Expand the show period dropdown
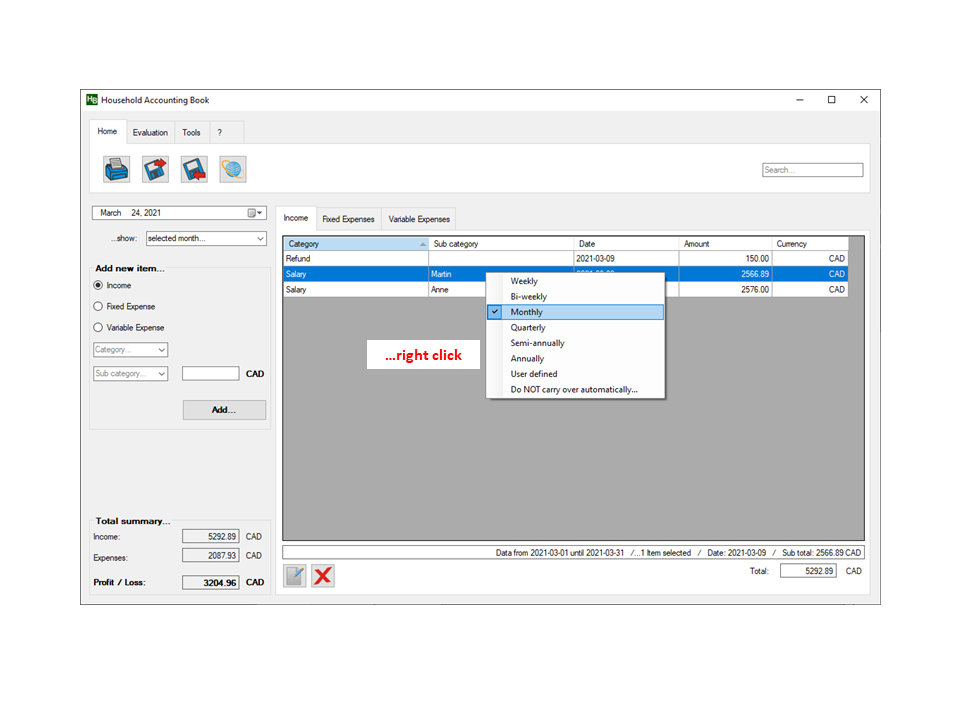 click(260, 239)
